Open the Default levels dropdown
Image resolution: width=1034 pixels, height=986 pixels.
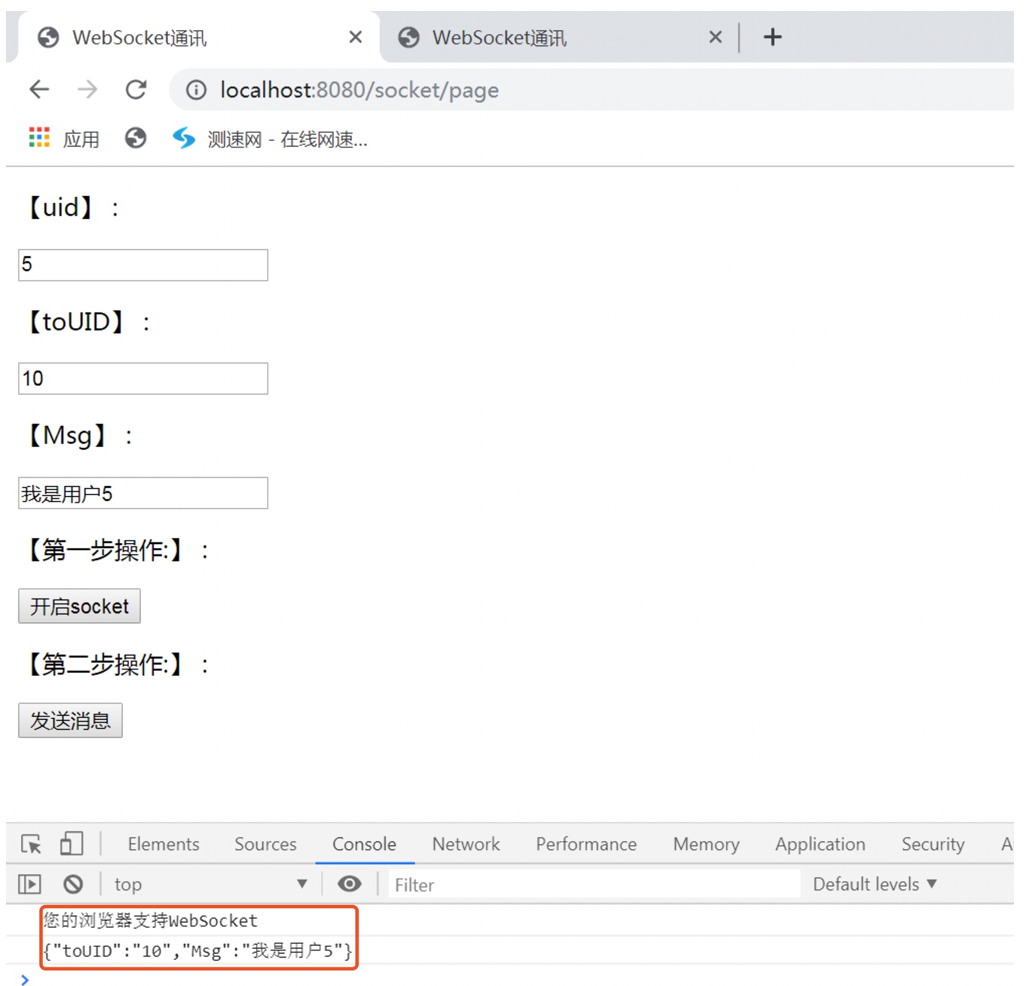click(x=874, y=884)
